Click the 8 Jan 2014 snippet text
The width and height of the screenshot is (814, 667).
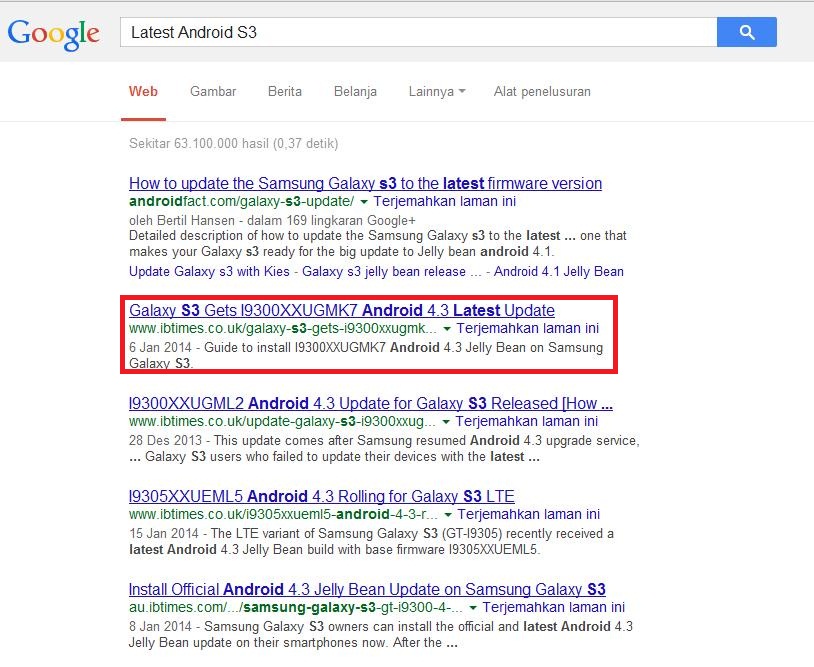381,634
